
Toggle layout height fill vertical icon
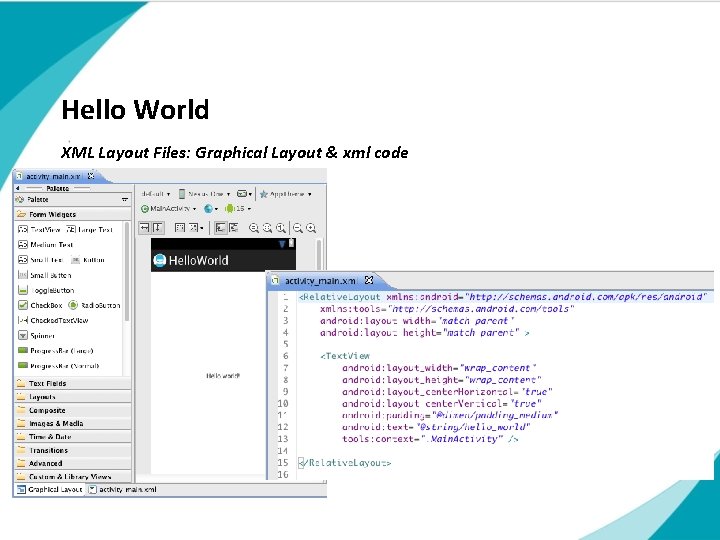tap(157, 228)
